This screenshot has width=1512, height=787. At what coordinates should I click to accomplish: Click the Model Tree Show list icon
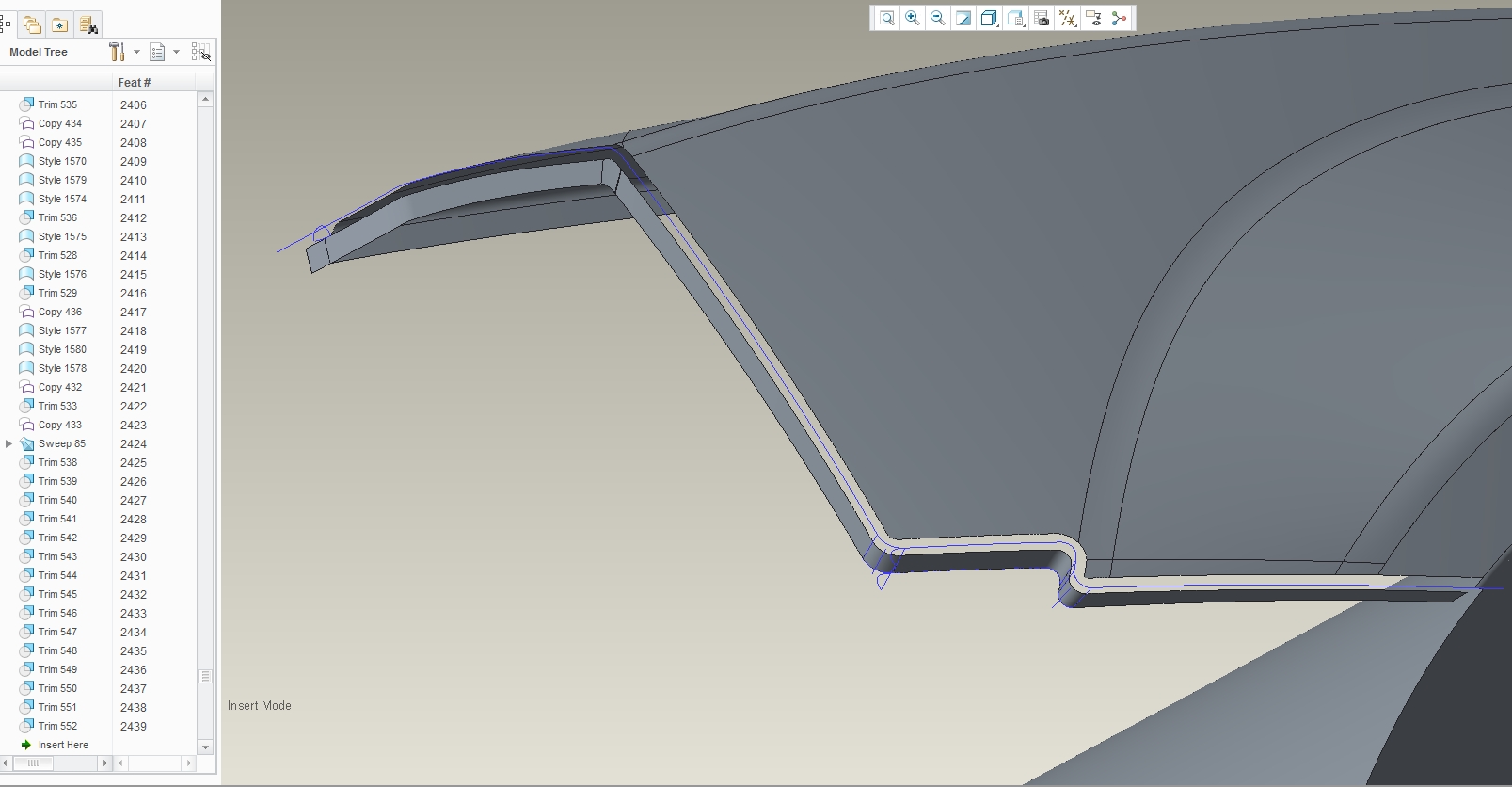tap(158, 53)
